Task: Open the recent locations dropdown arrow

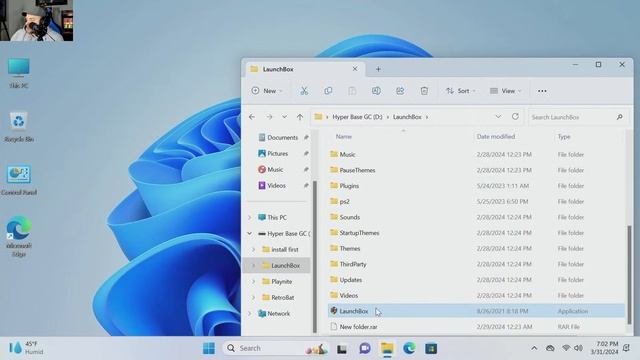Action: [284, 117]
